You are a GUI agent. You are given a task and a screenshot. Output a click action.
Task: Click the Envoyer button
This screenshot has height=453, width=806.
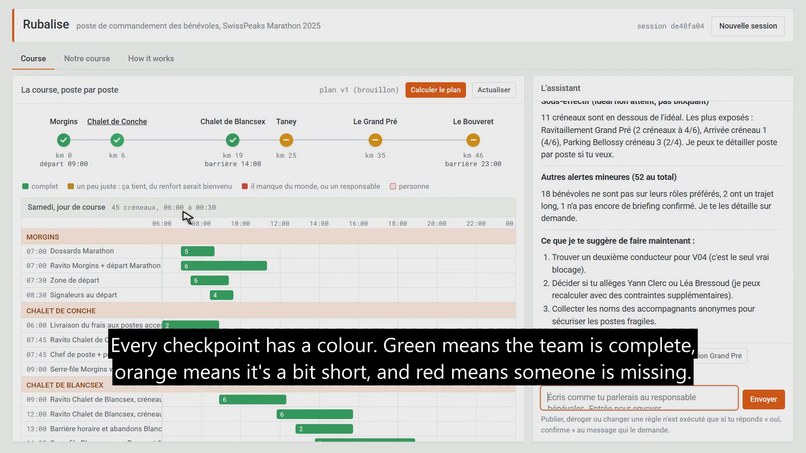(x=763, y=399)
